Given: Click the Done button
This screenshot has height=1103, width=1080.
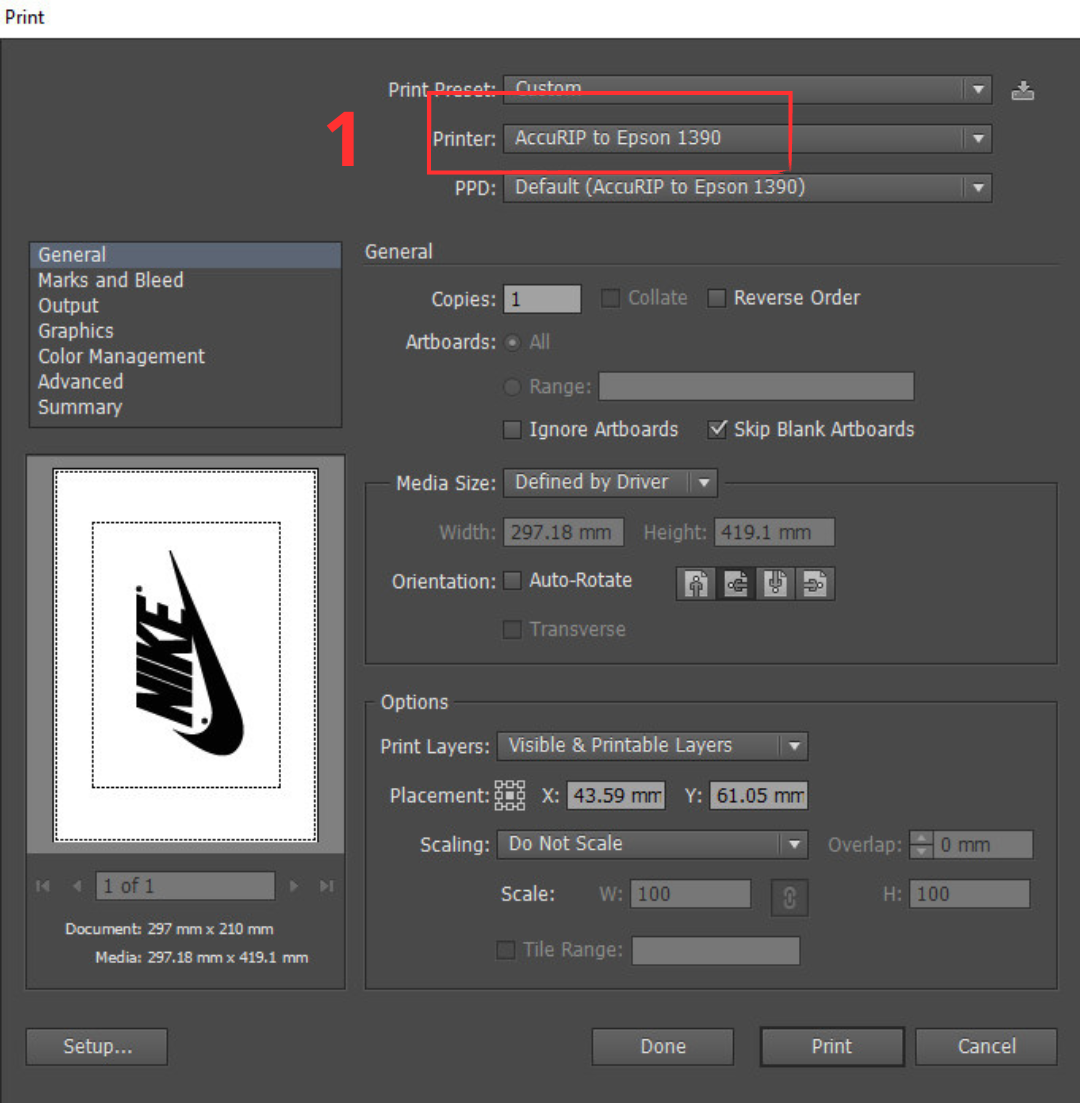Looking at the screenshot, I should (x=663, y=1047).
